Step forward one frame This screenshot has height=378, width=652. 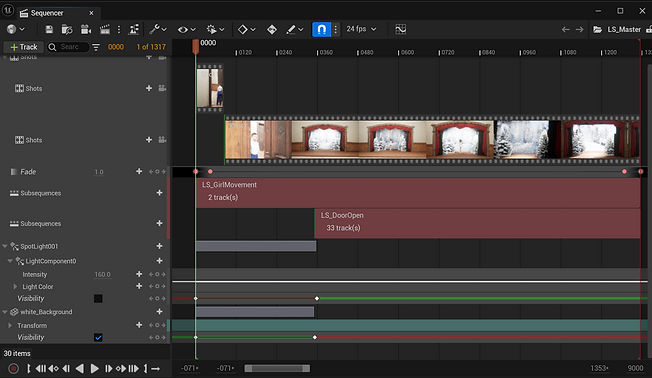coord(108,368)
